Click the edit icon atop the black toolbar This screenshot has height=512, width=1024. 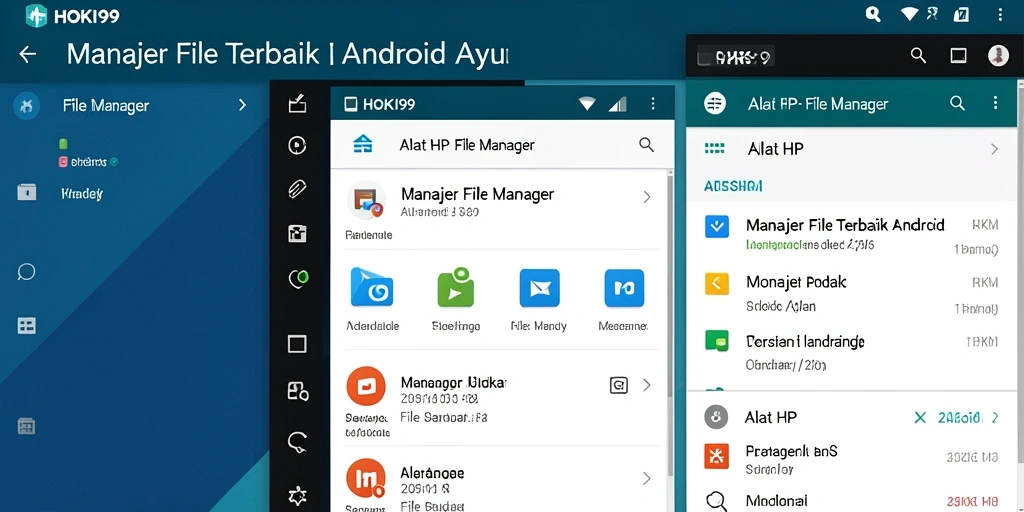click(297, 103)
